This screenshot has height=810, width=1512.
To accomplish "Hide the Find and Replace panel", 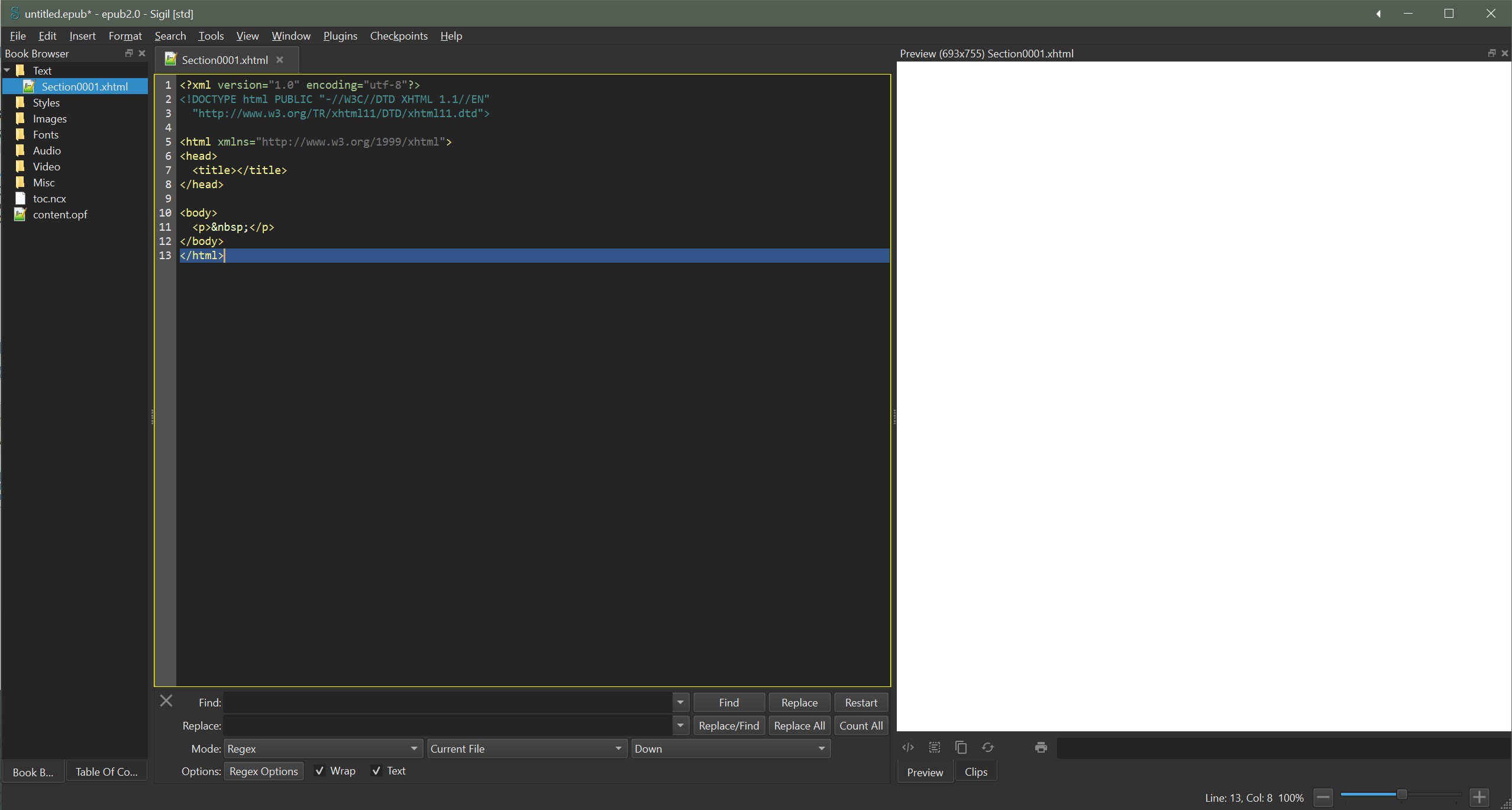I will tap(166, 701).
